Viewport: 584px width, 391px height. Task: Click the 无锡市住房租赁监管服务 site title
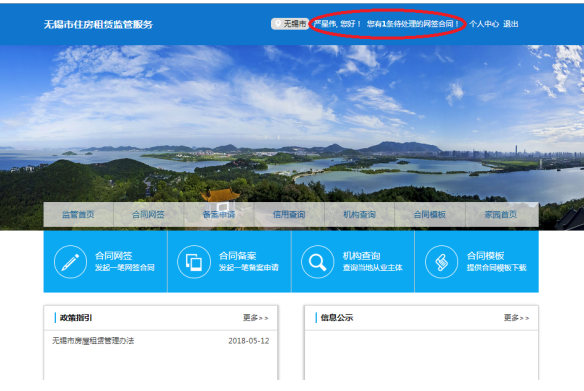(x=98, y=25)
